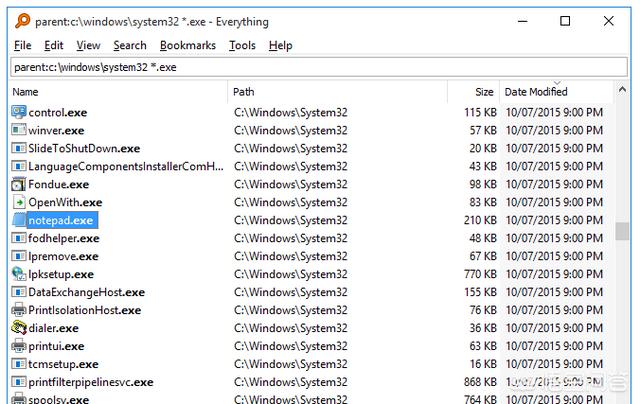Click in the search query input field
640x404 pixels.
[x=319, y=67]
